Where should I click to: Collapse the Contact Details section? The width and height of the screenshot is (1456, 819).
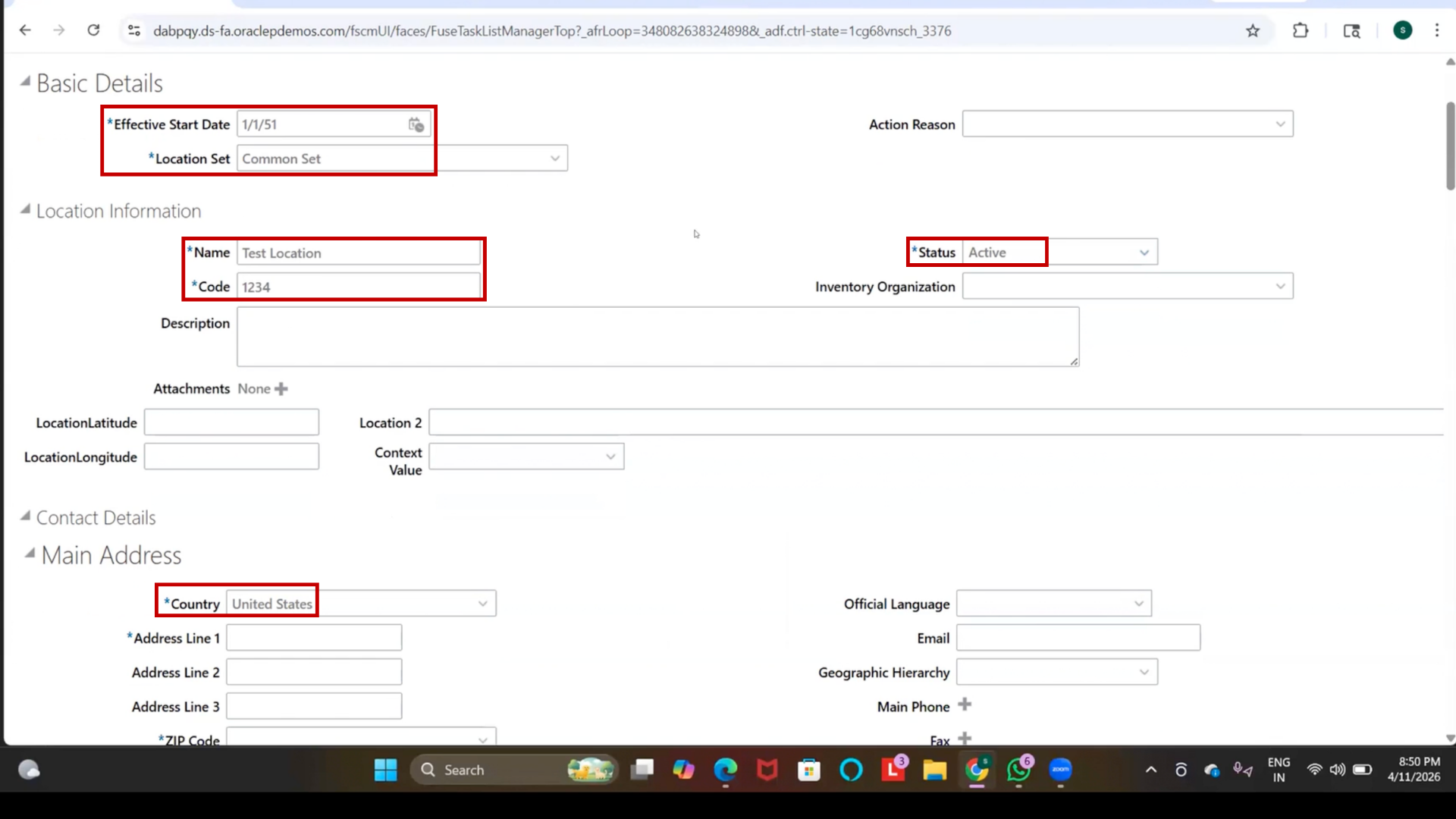tap(25, 516)
